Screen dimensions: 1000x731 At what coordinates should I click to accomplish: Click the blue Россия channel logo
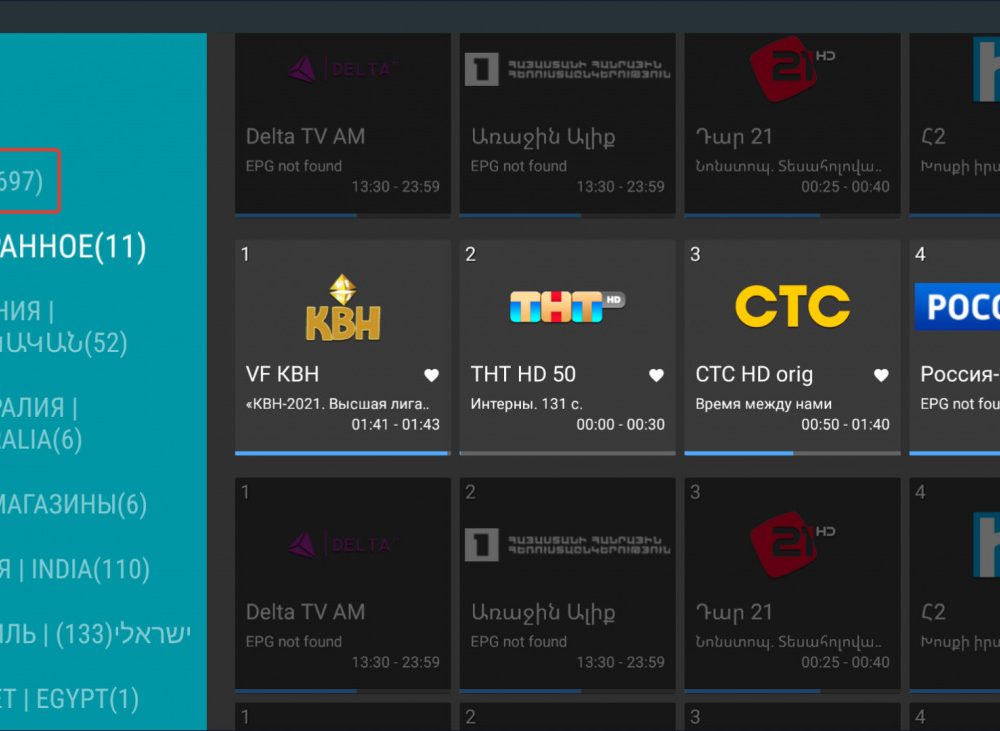click(957, 306)
